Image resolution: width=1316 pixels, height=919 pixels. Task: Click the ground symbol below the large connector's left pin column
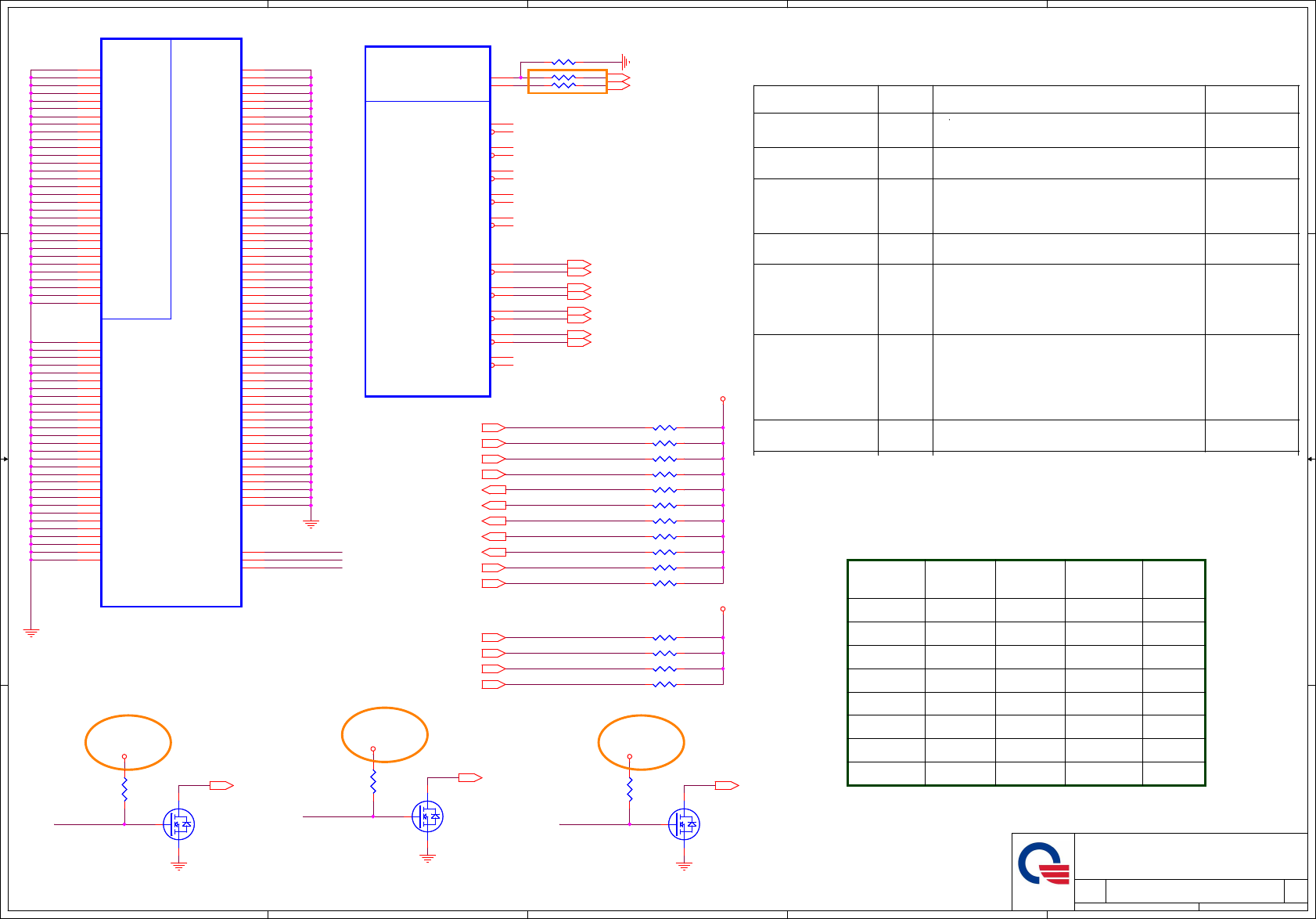(x=31, y=632)
